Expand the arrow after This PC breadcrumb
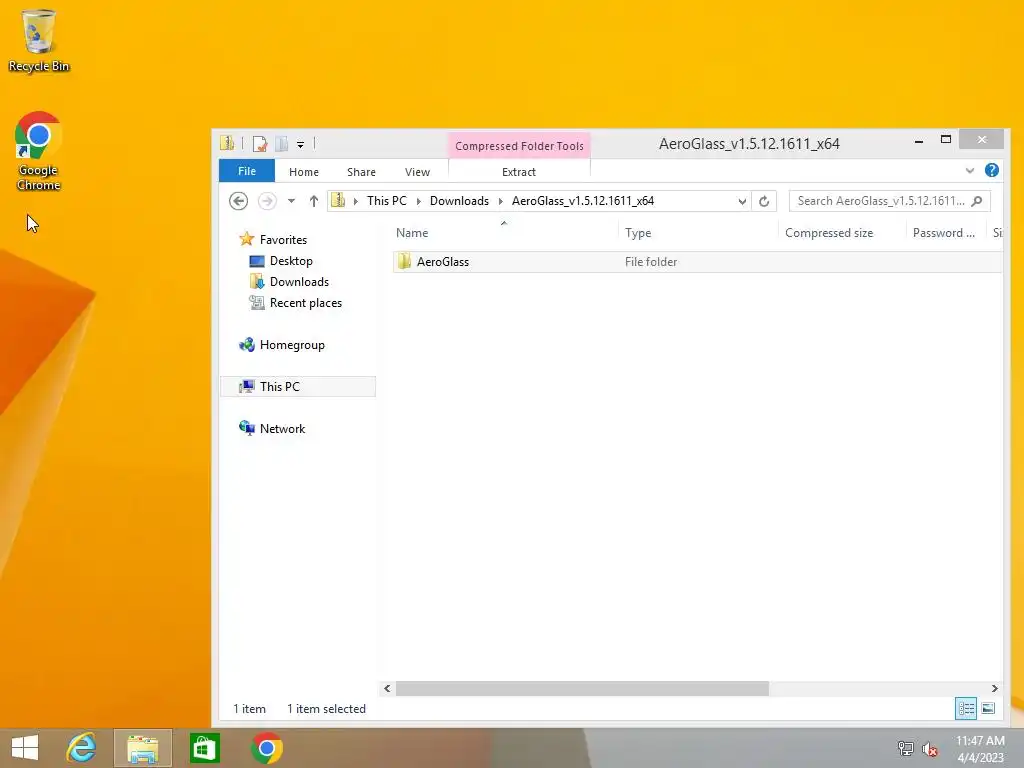The image size is (1024, 768). [419, 201]
